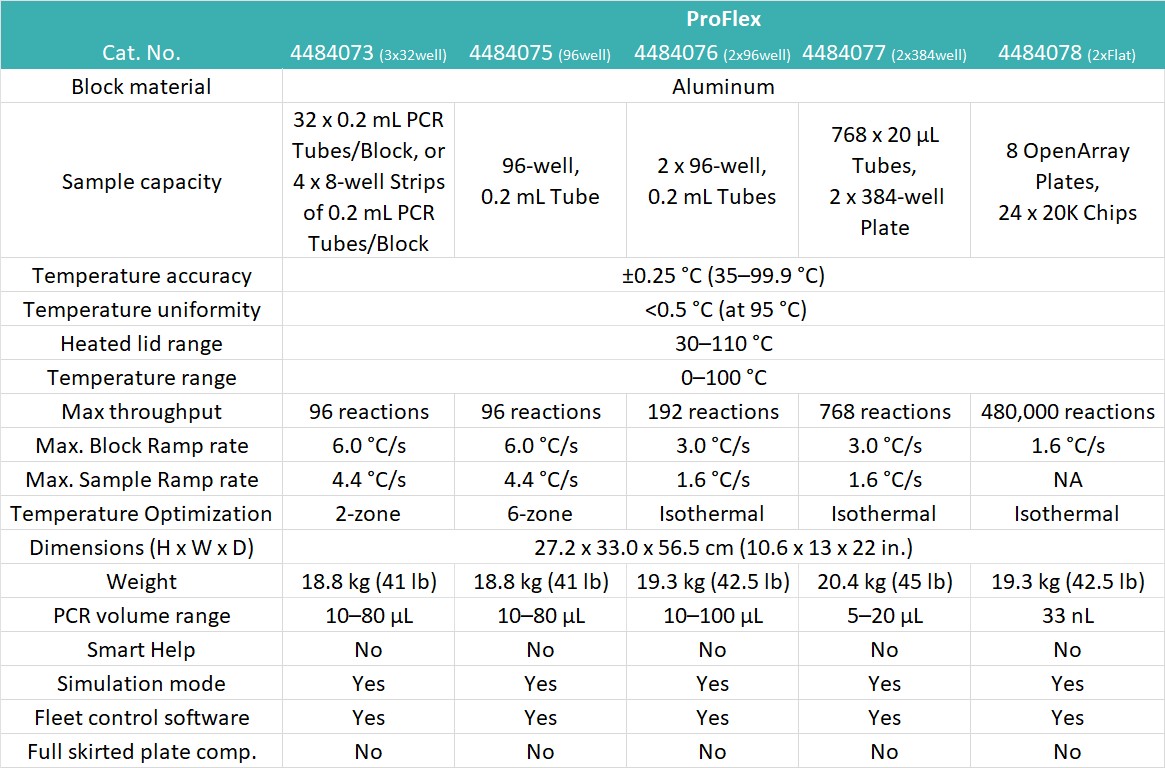Click the Aluminum block material cell
The height and width of the screenshot is (768, 1165).
(723, 86)
